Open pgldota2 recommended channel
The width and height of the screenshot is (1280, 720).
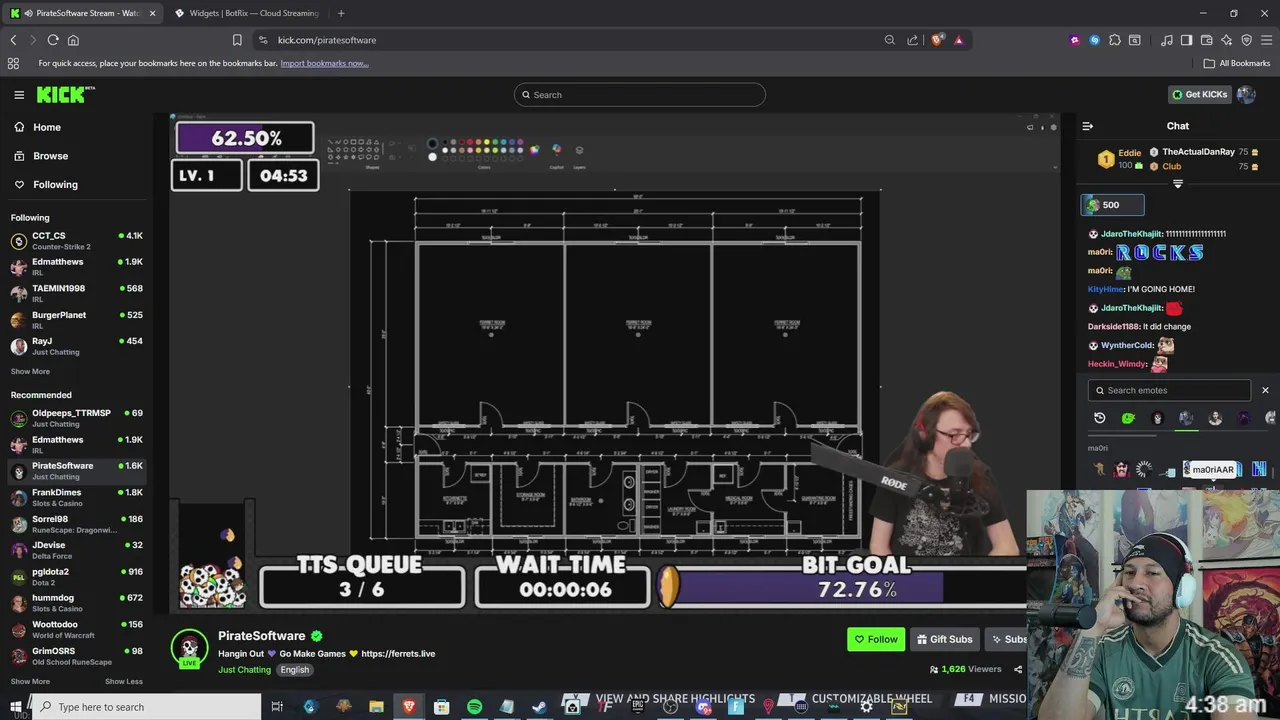tap(77, 577)
